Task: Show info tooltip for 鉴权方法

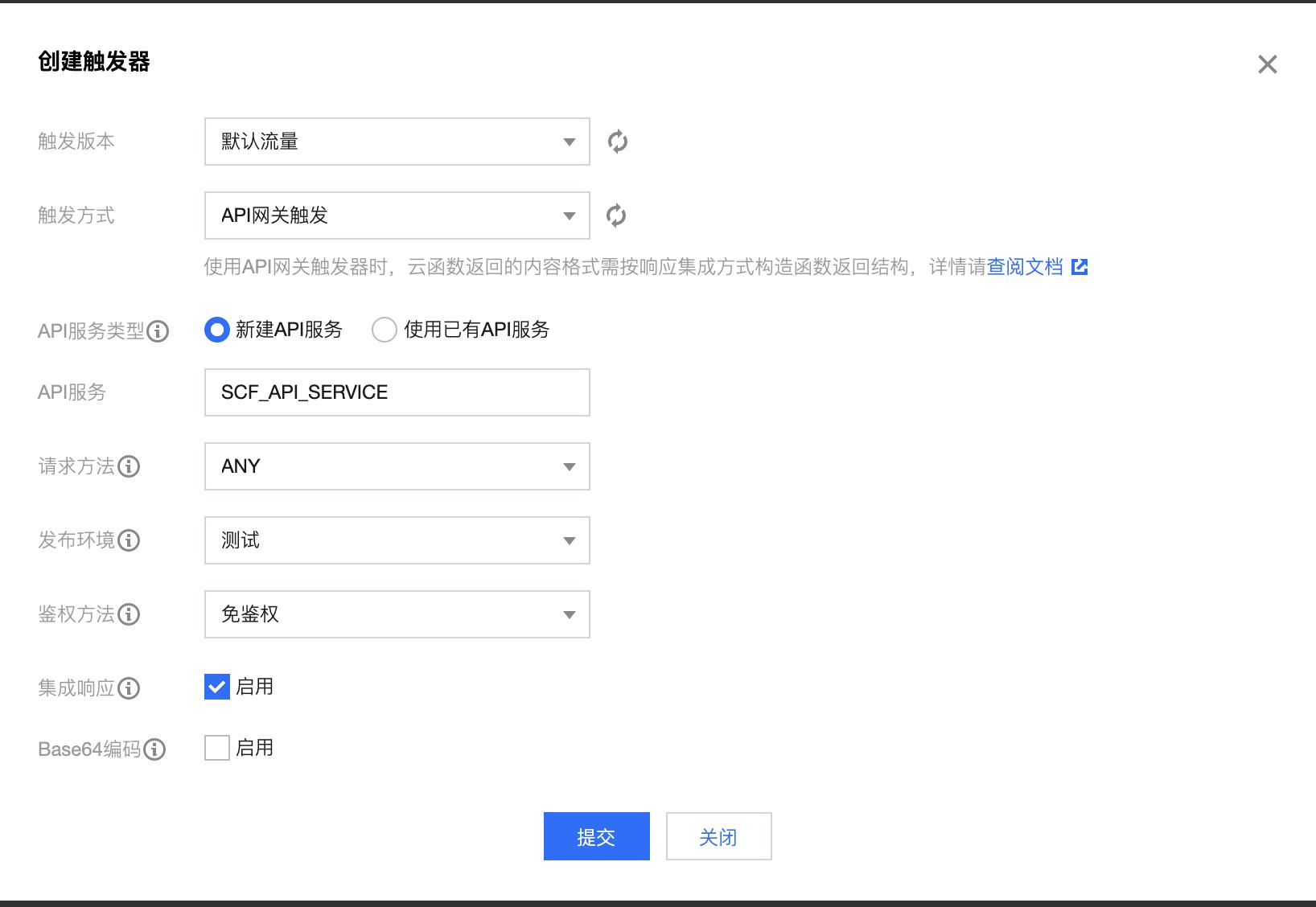Action: click(x=129, y=614)
